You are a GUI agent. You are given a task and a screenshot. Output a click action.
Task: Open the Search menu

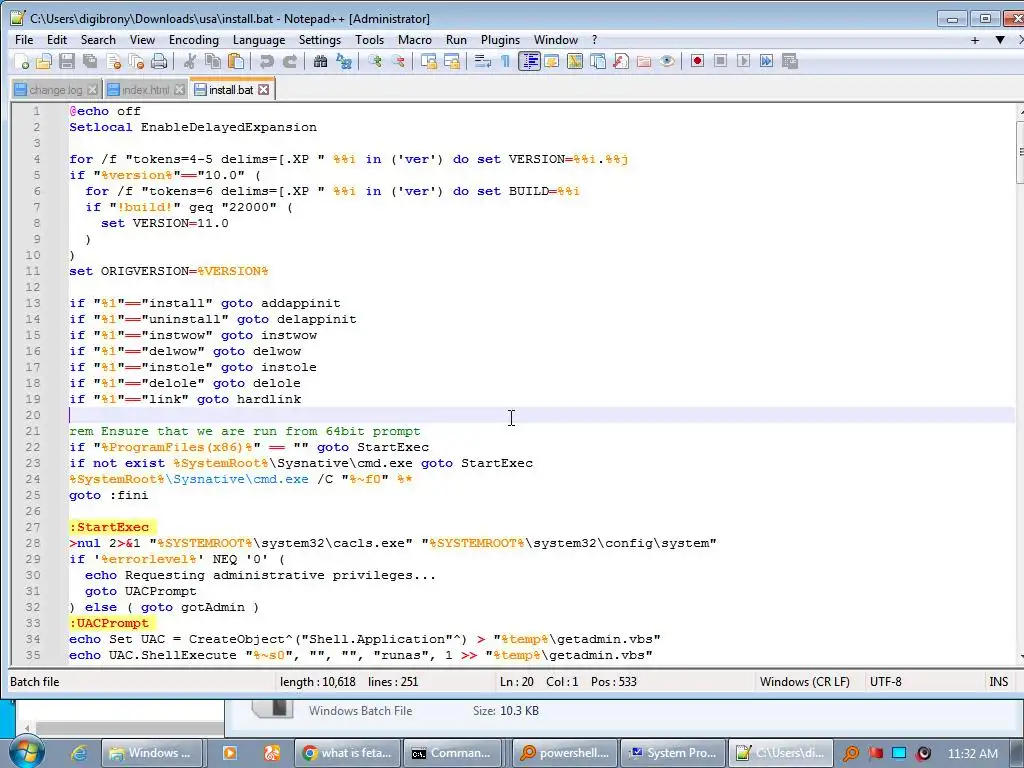[98, 40]
